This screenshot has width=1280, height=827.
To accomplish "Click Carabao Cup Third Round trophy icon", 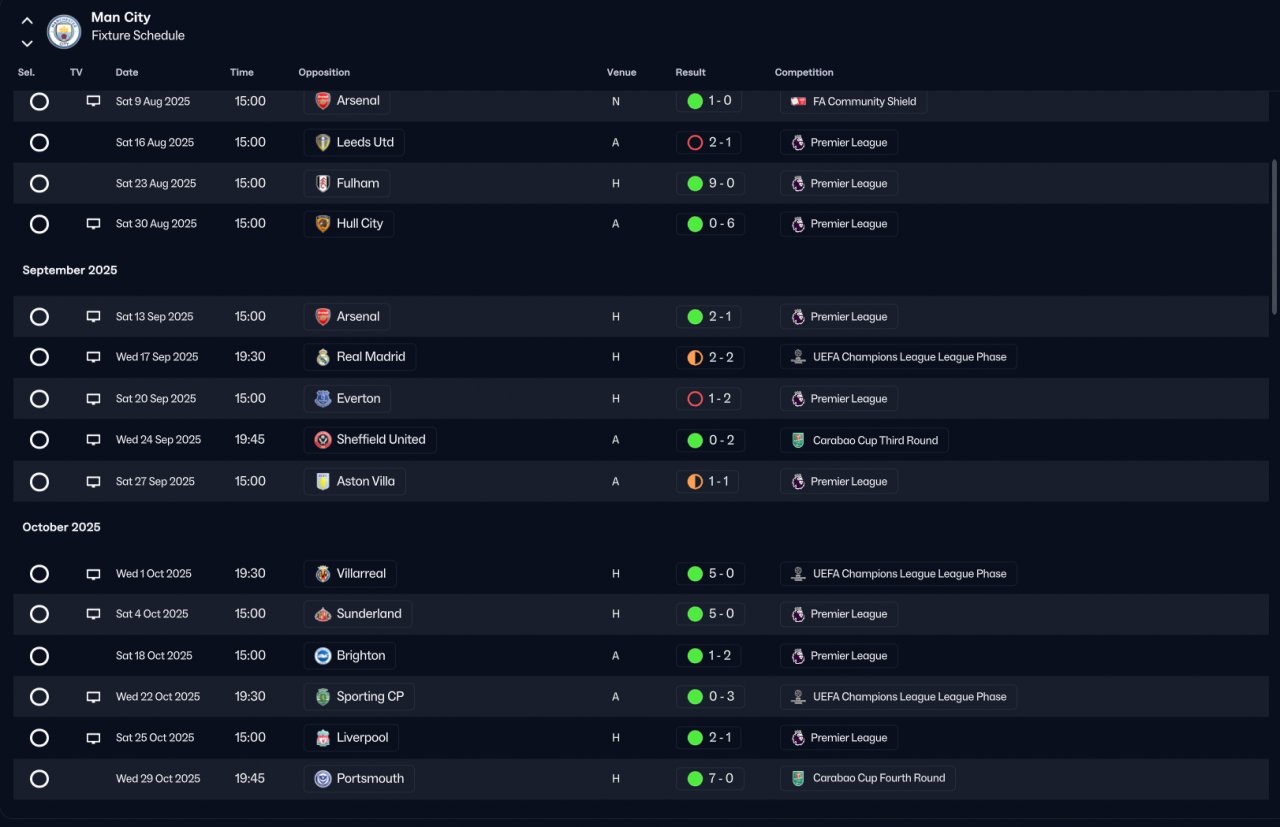I will click(798, 440).
